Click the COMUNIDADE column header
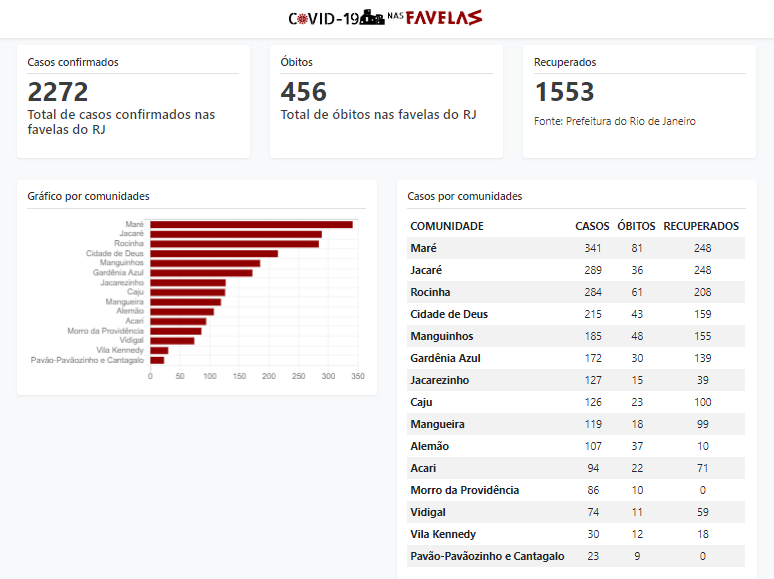This screenshot has width=774, height=579. pyautogui.click(x=447, y=226)
